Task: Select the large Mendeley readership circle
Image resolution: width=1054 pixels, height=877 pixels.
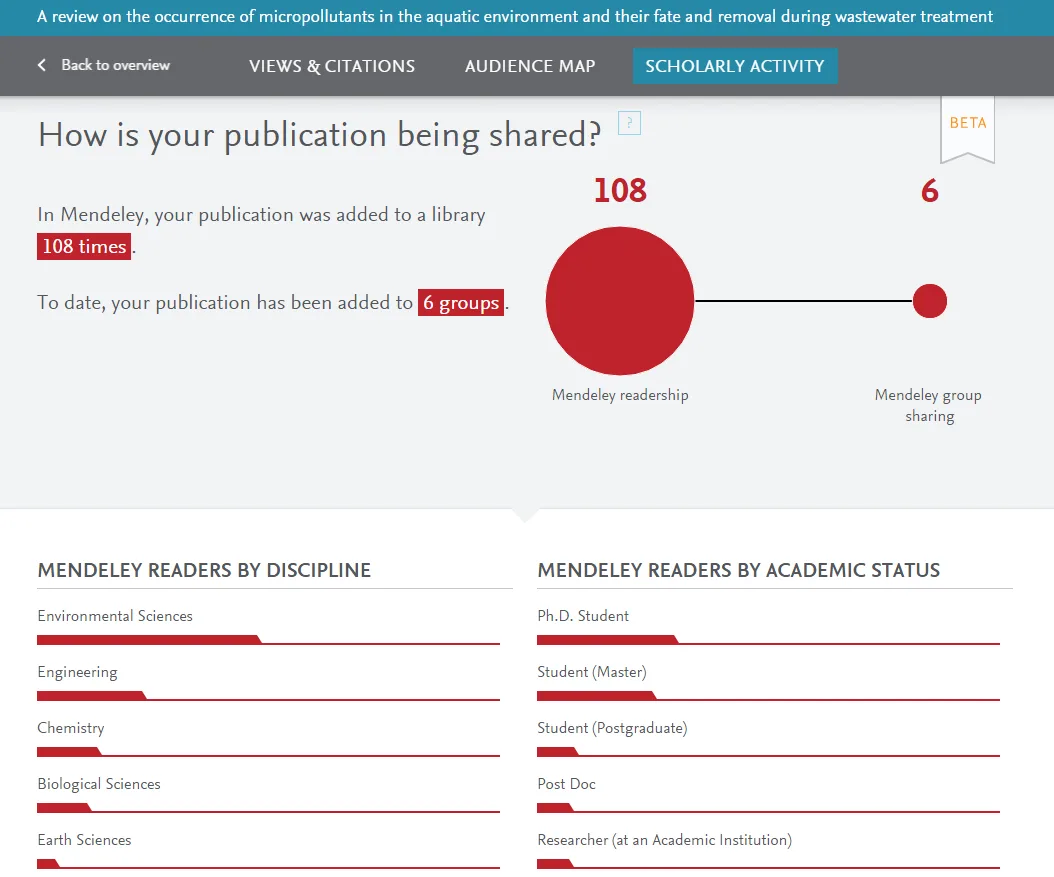Action: click(x=620, y=301)
